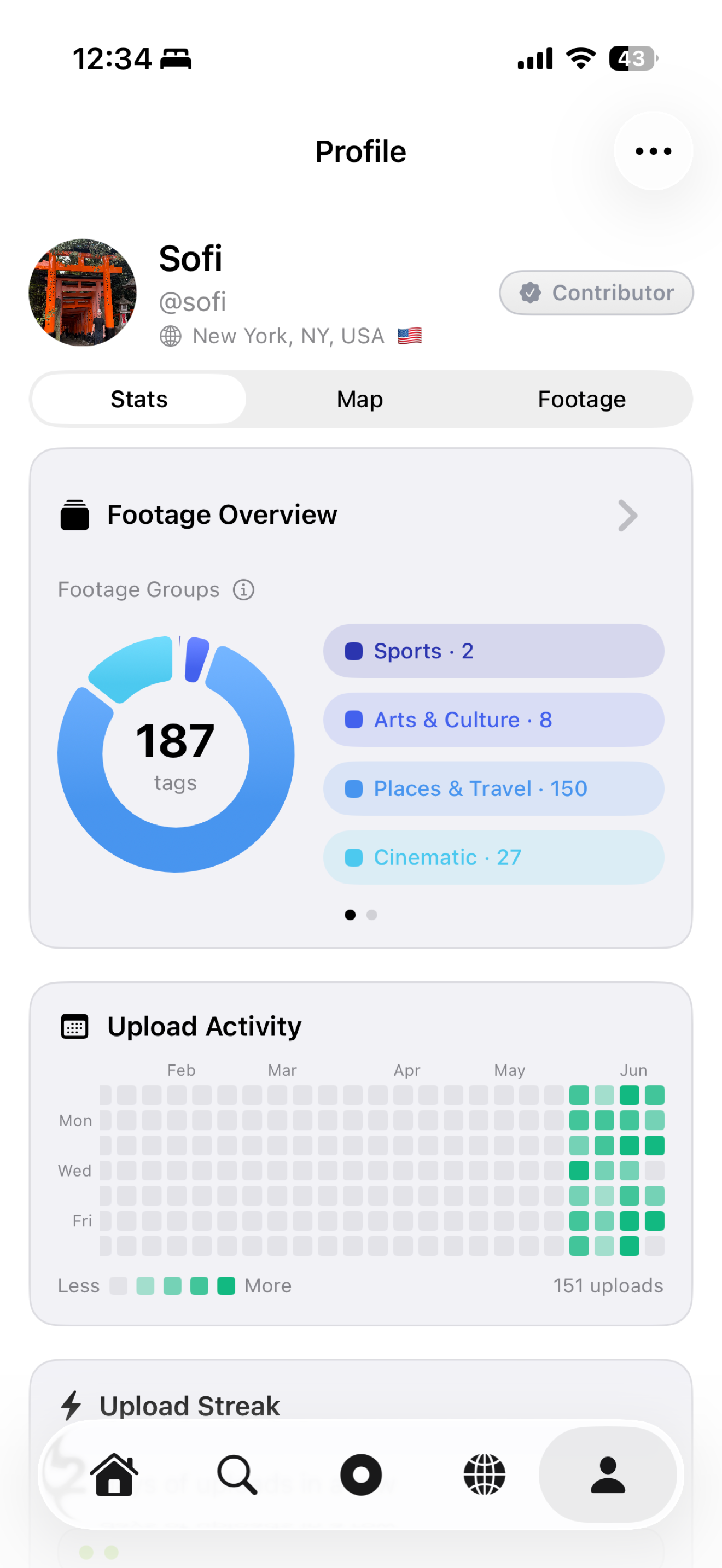Select the Sports · 2 group
722x1568 pixels.
coord(493,651)
